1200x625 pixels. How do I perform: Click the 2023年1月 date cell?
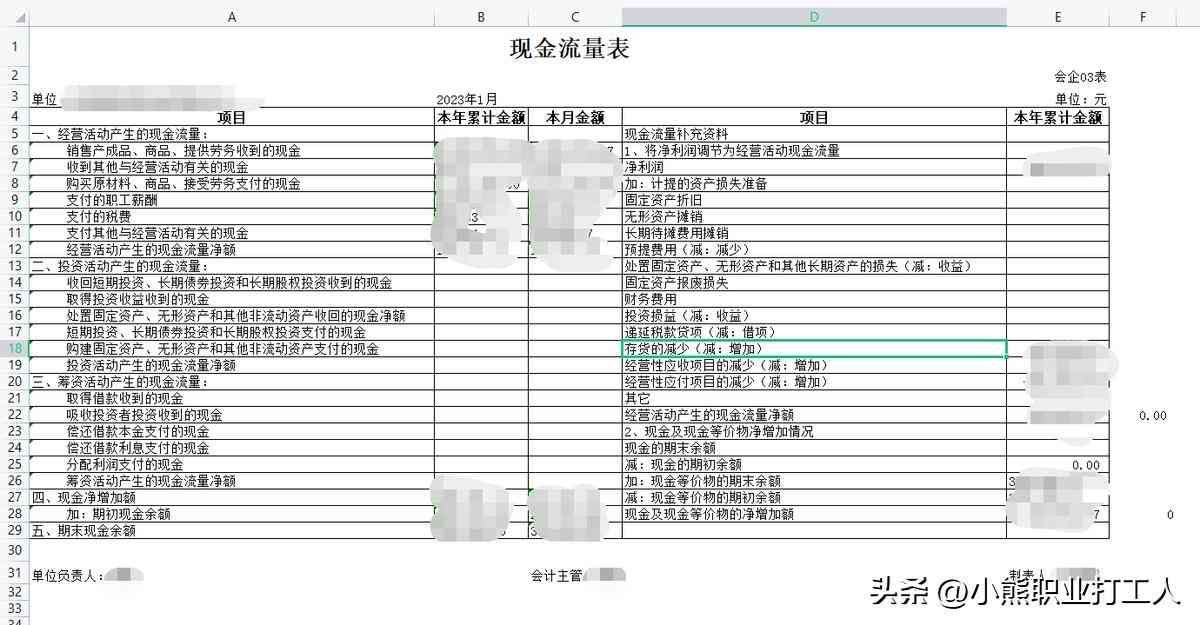(x=467, y=100)
